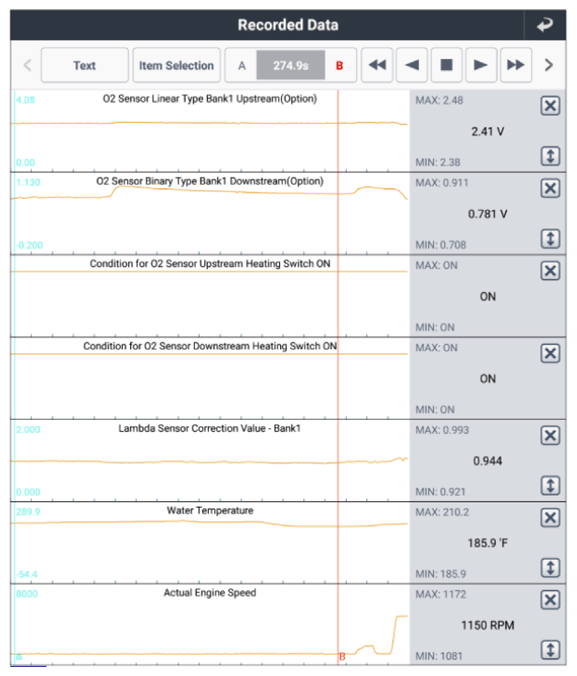Go to next toolbar page chevron
This screenshot has width=577, height=676.
point(549,66)
